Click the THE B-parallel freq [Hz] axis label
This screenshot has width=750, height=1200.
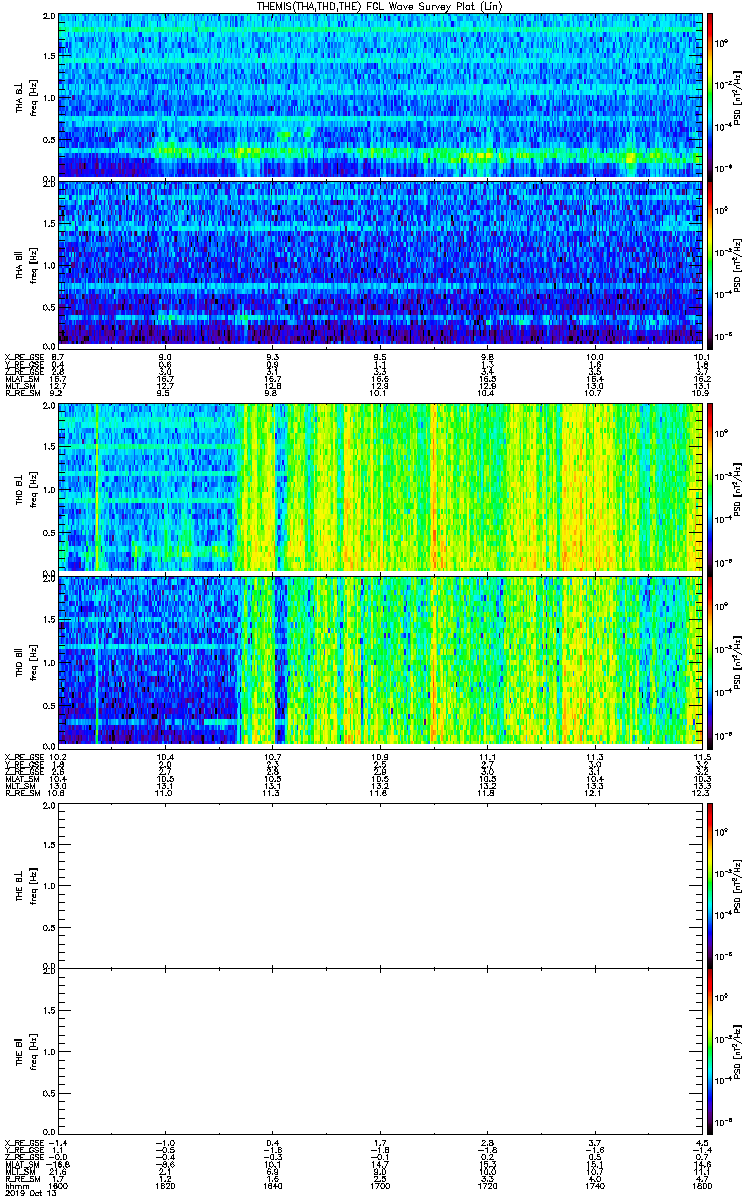(x=32, y=1051)
